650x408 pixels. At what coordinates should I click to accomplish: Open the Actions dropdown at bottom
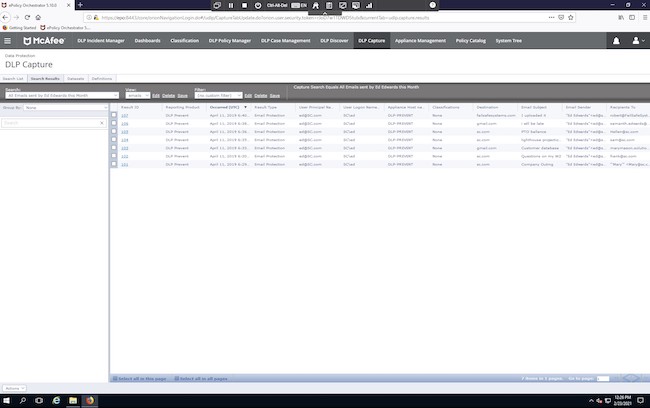point(15,388)
